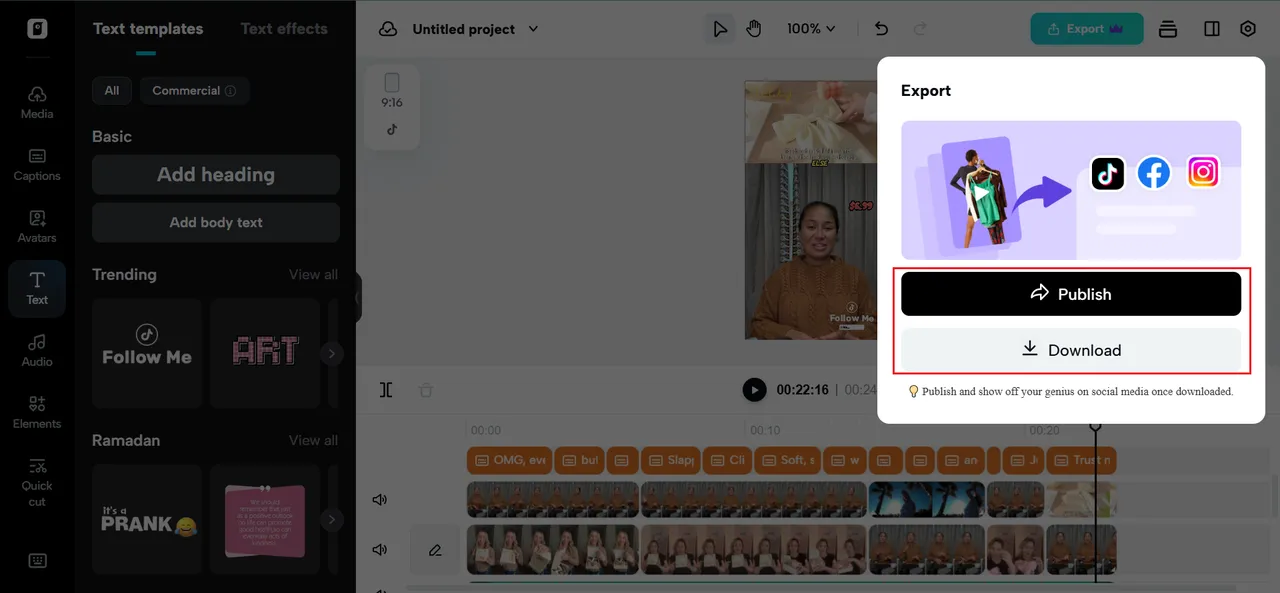Open the 9:16 aspect ratio selector
1280x593 pixels.
(x=392, y=90)
